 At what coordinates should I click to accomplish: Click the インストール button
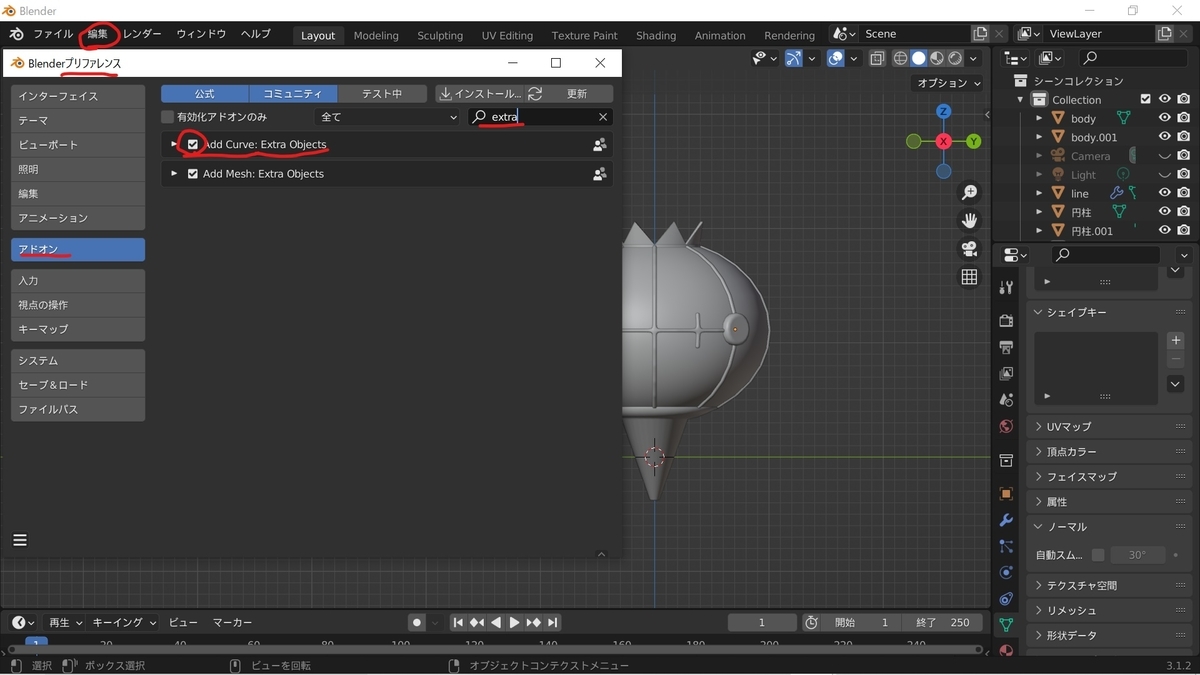(x=480, y=93)
